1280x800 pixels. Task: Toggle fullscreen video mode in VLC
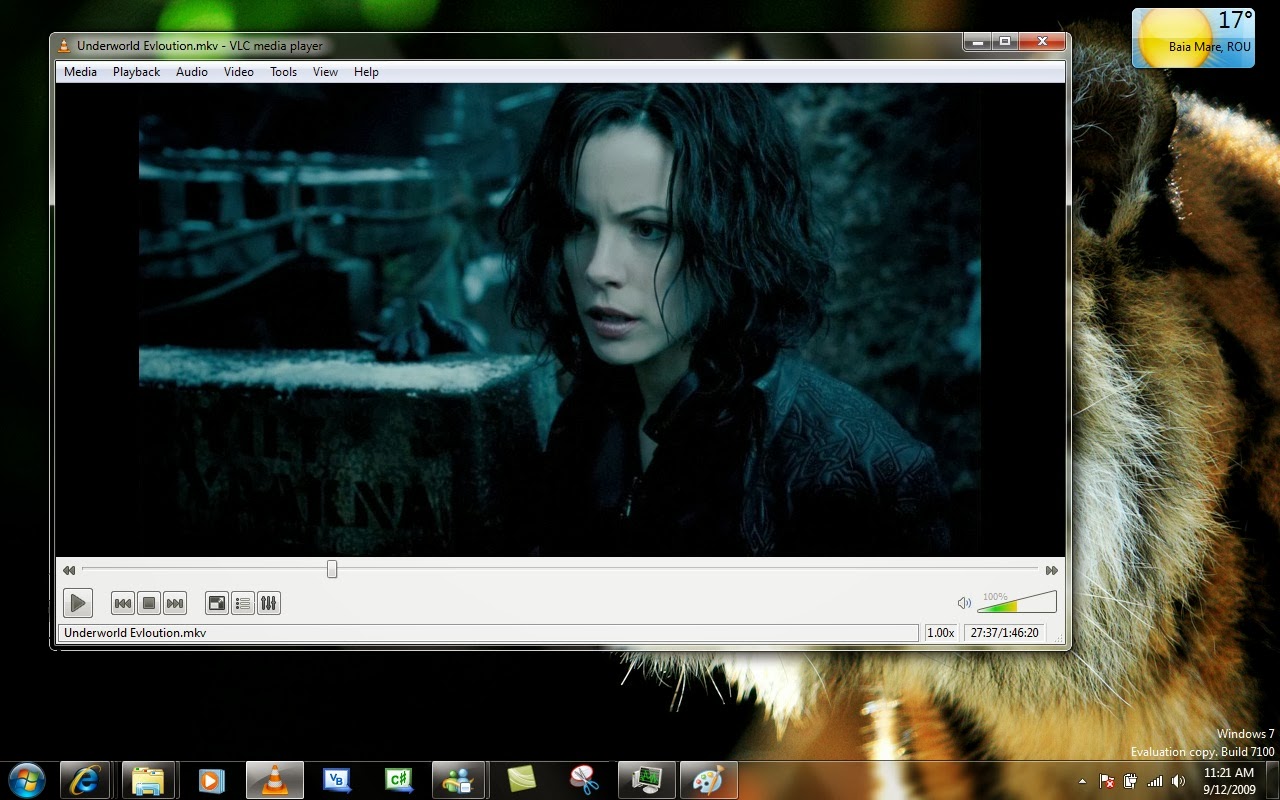pos(217,603)
